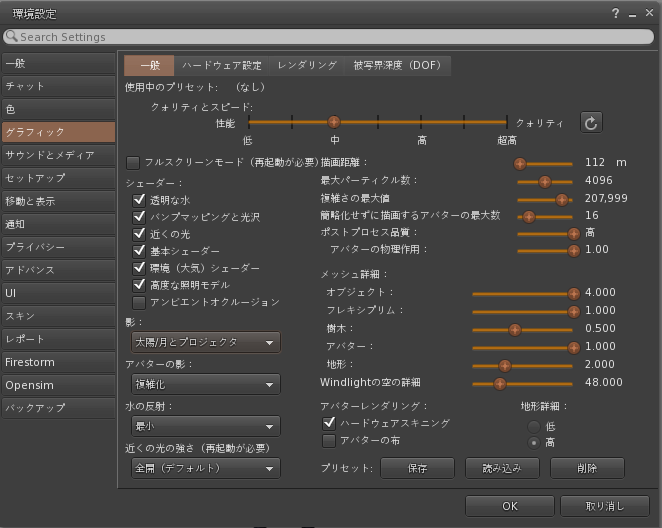Click the ポストプロセス品質 slider
This screenshot has width=662, height=528.
tap(548, 233)
